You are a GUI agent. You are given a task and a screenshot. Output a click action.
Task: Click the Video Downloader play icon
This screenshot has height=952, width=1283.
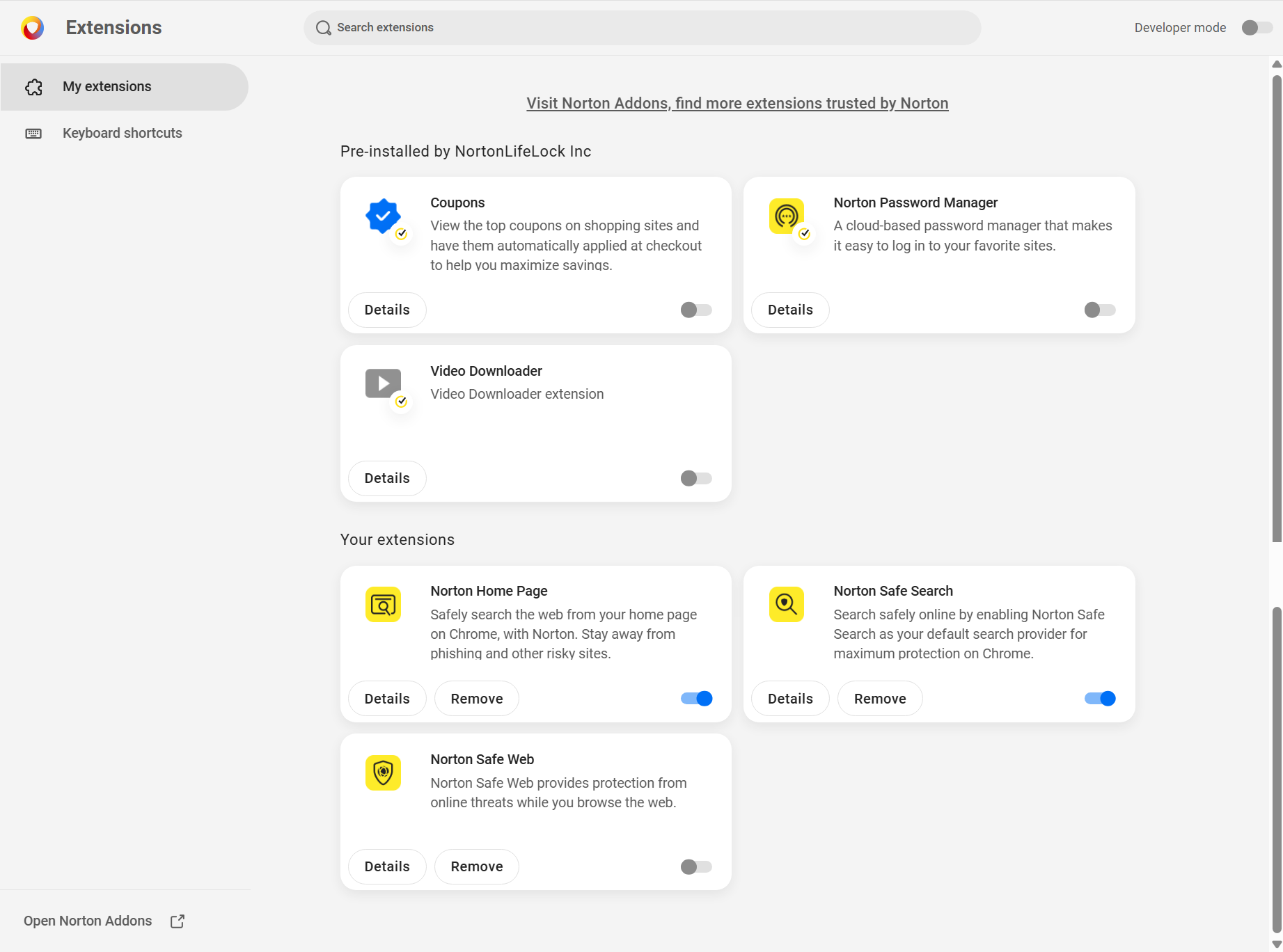click(383, 383)
